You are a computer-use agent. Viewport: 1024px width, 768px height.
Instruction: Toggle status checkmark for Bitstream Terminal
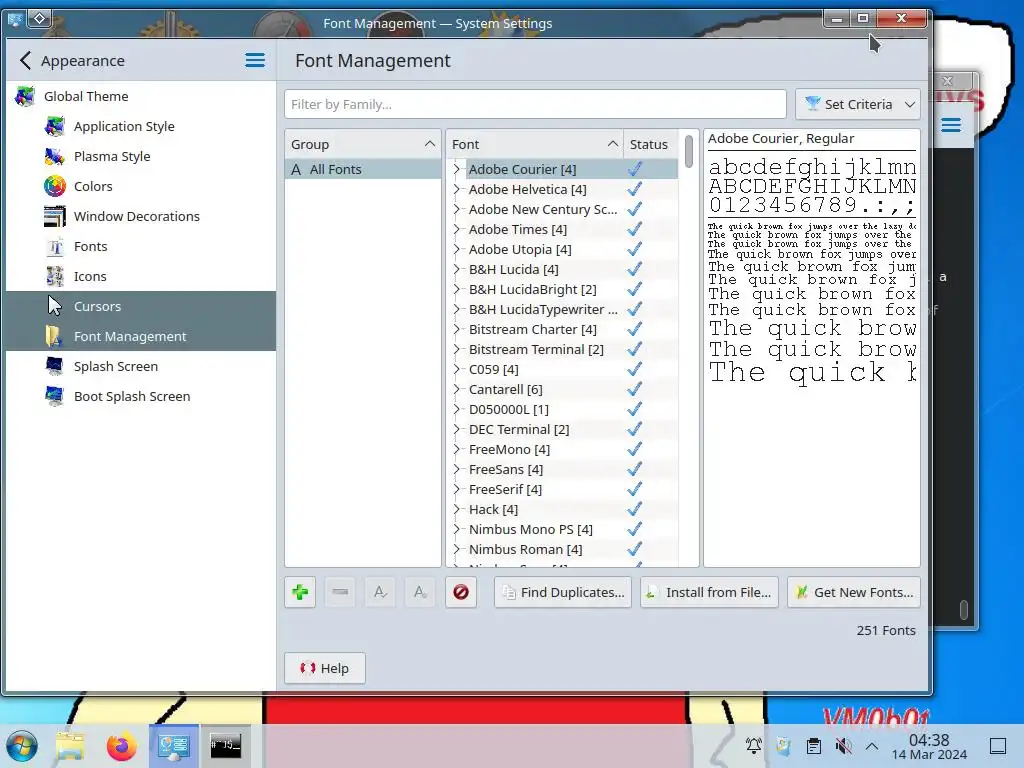coord(634,349)
